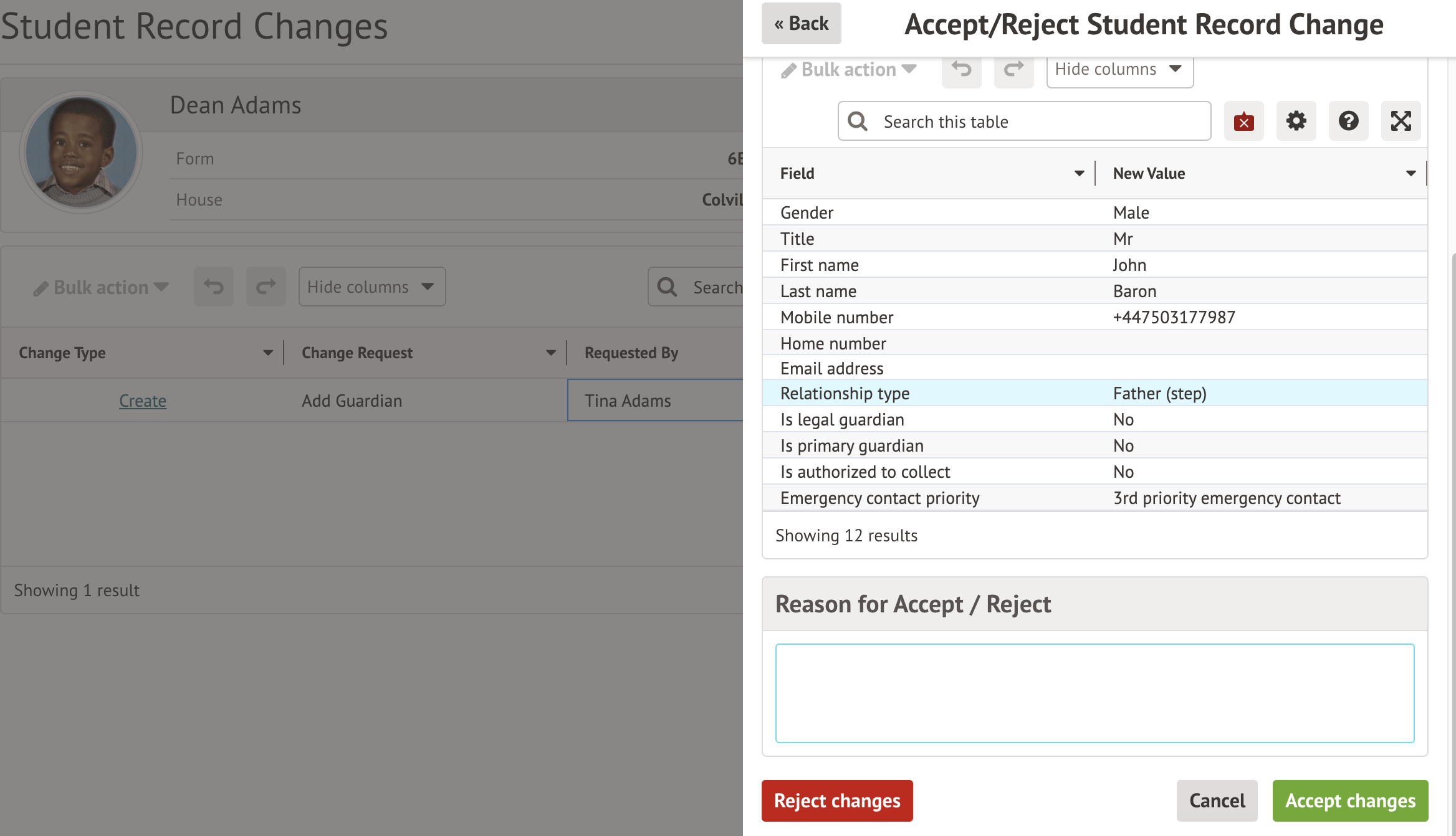
Task: Click redo arrow in background toolbar
Action: (x=266, y=287)
